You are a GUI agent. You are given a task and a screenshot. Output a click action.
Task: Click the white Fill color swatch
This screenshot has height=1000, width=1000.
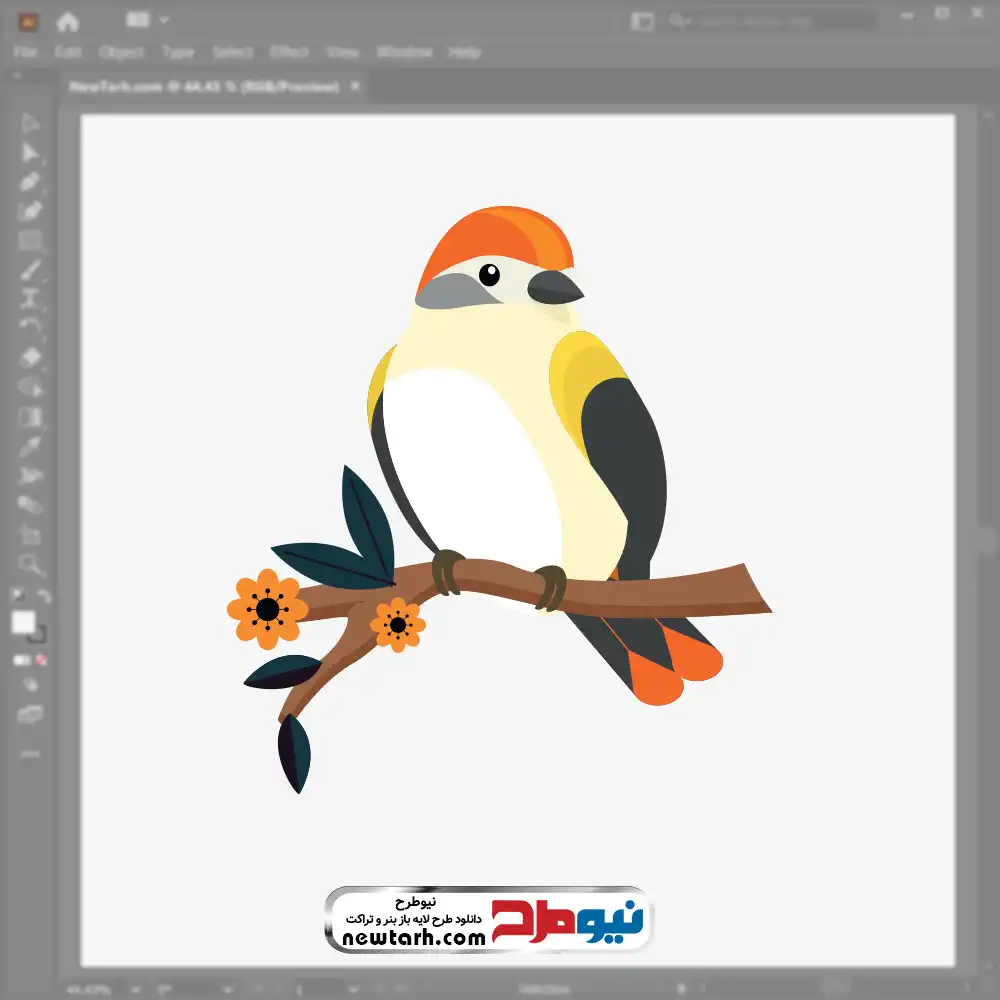click(23, 622)
